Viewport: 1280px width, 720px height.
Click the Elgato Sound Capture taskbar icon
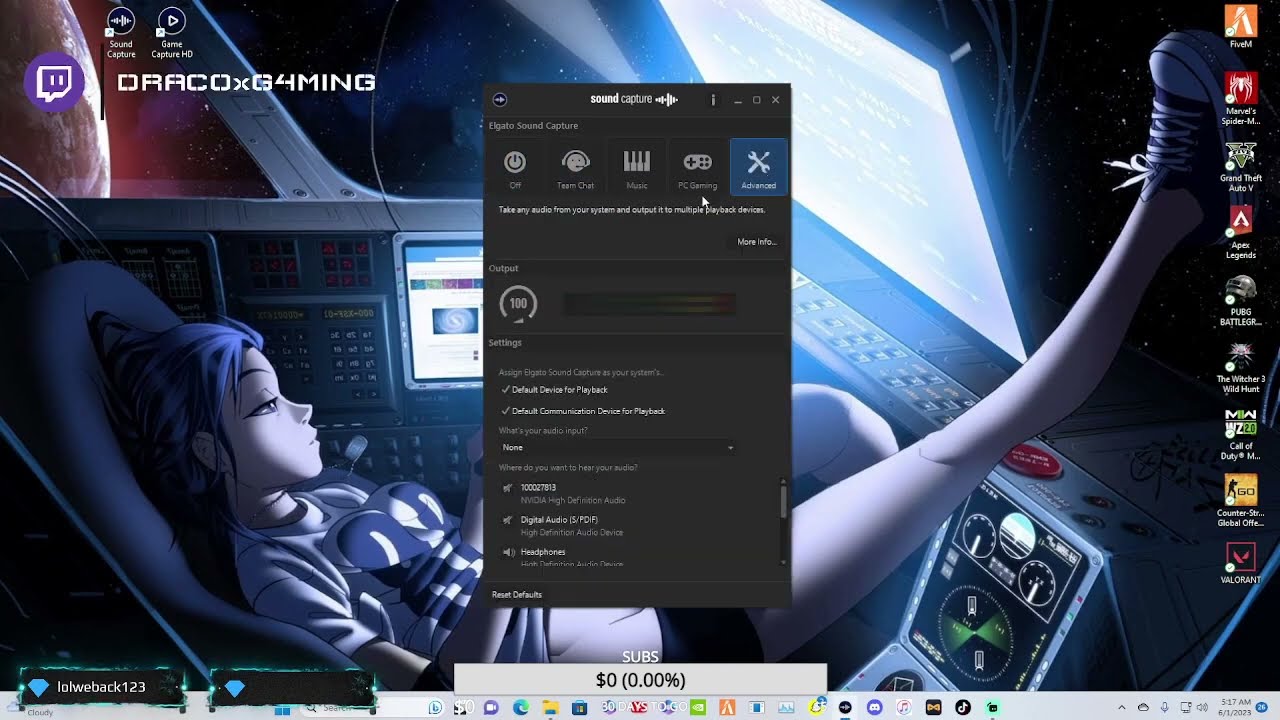845,708
